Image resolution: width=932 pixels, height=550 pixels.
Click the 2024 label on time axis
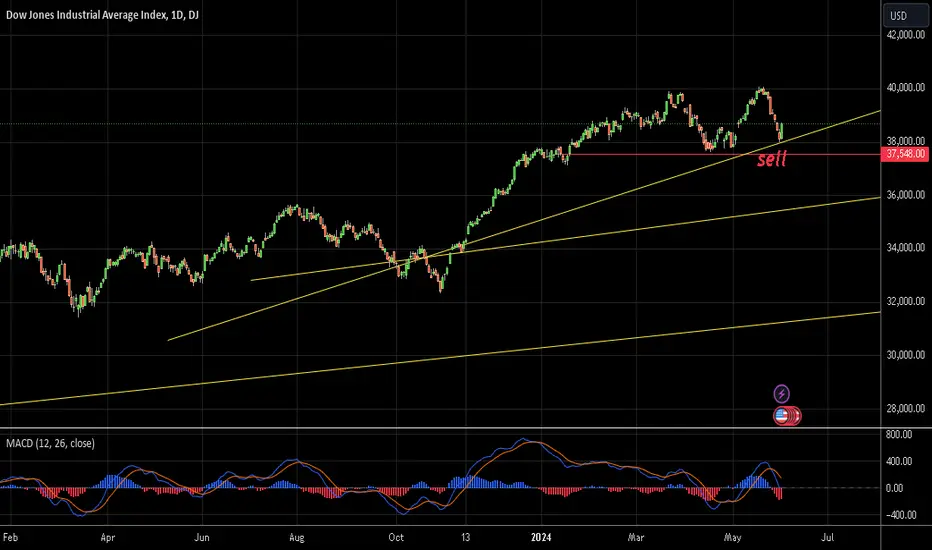(x=541, y=538)
